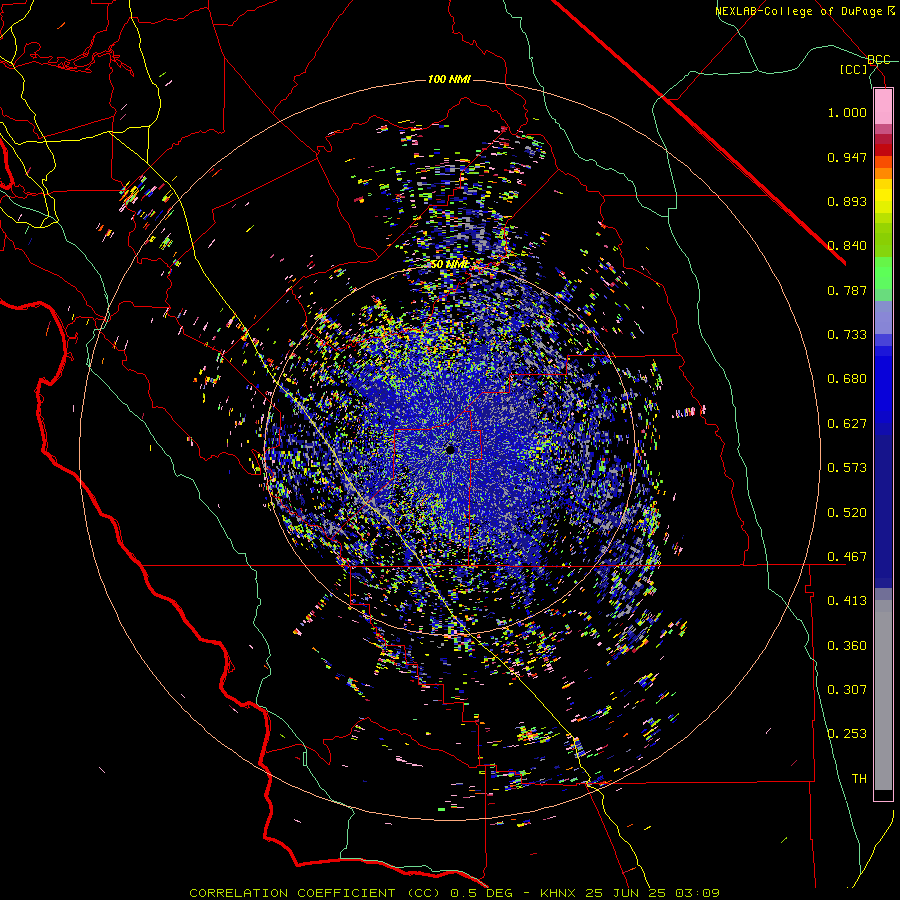Click the 0.360 colorbar value
This screenshot has height=900, width=900.
point(847,646)
